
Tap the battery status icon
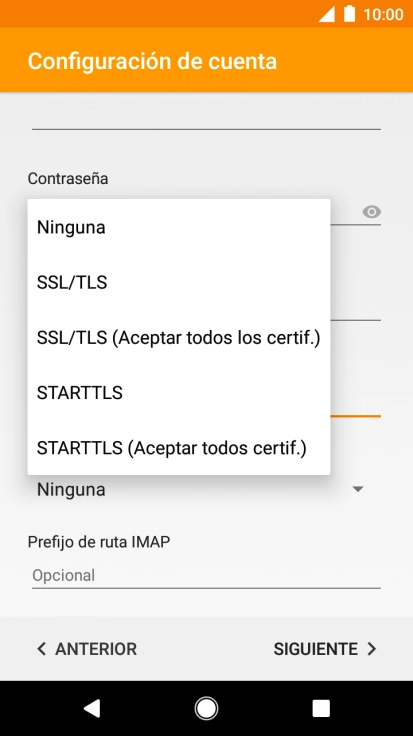[x=349, y=14]
